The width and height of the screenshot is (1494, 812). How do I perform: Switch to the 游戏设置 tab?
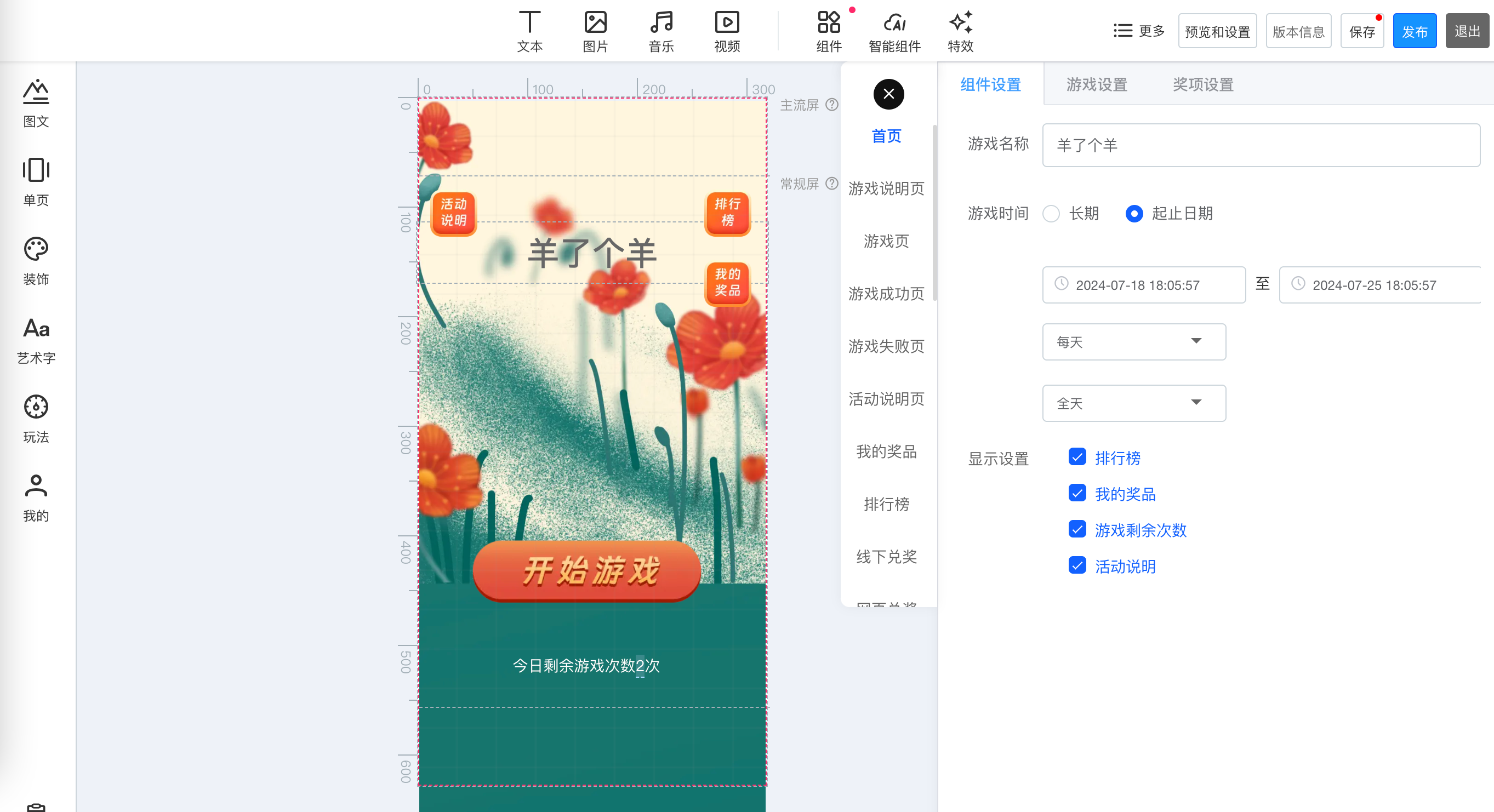pos(1097,85)
